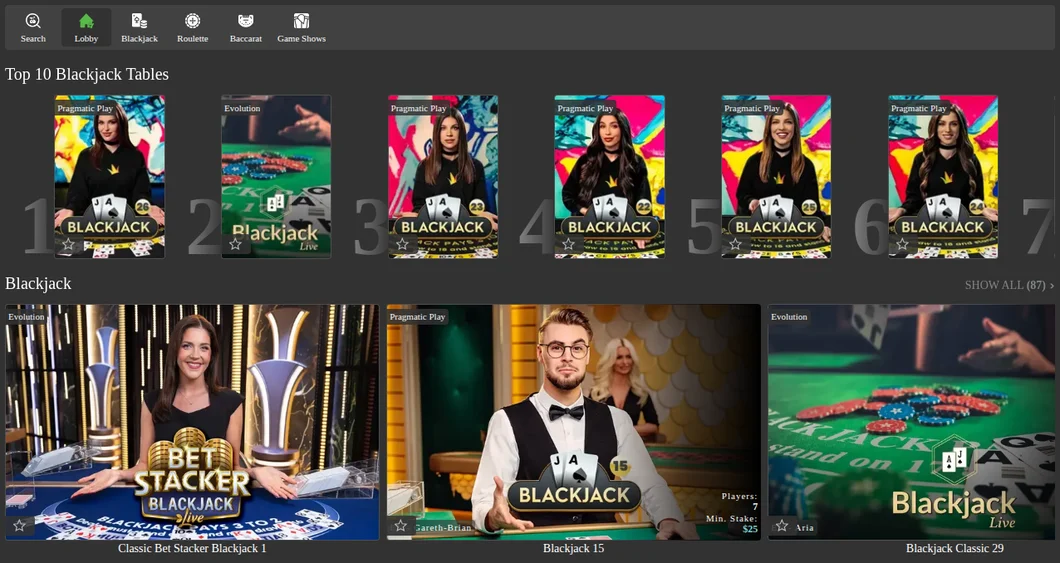The height and width of the screenshot is (563, 1060).
Task: Open the Search icon in the navigation bar
Action: [32, 28]
